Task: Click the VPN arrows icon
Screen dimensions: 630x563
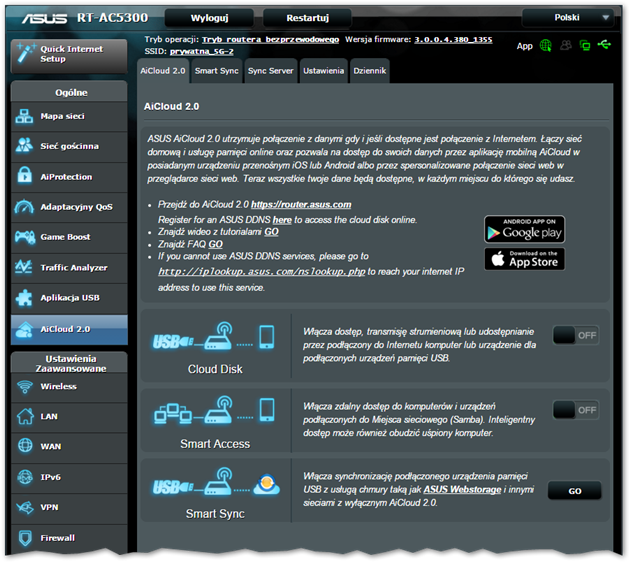Action: coord(25,507)
